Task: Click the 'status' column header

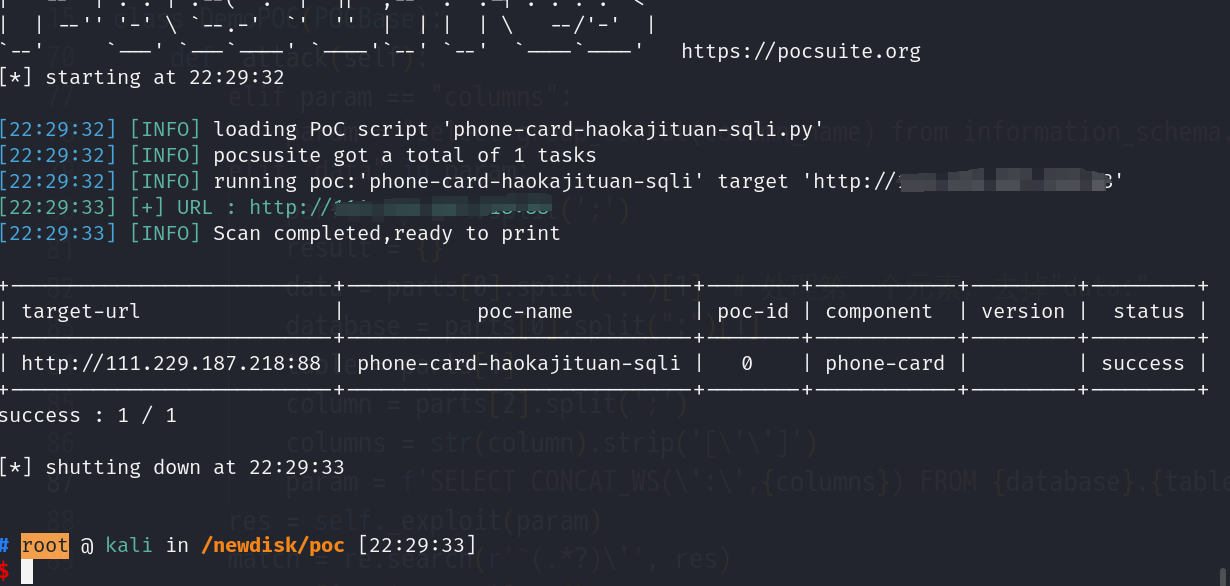Action: (x=1148, y=311)
